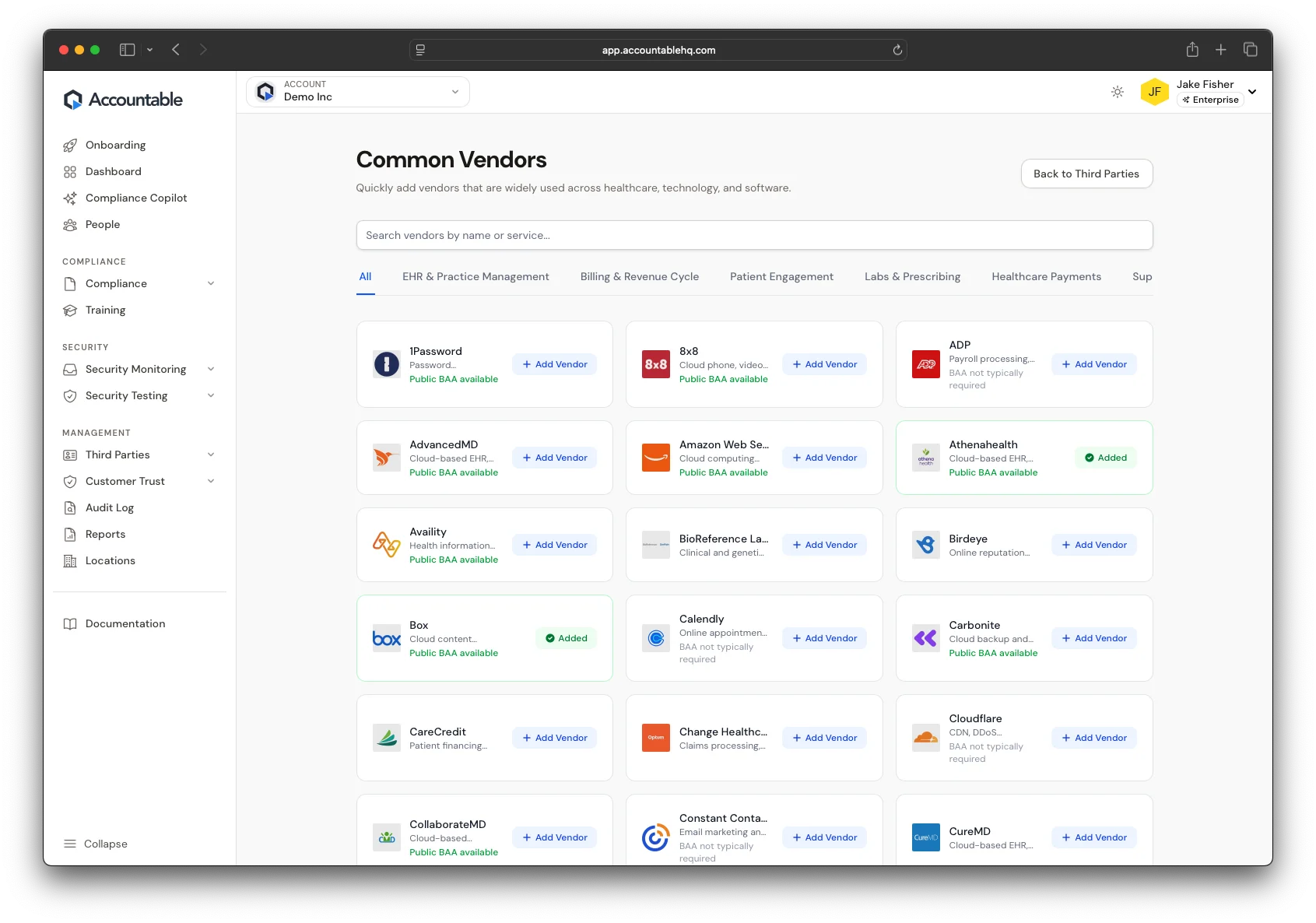Viewport: 1316px width, 923px height.
Task: Add Constant Contact as a vendor
Action: 824,837
